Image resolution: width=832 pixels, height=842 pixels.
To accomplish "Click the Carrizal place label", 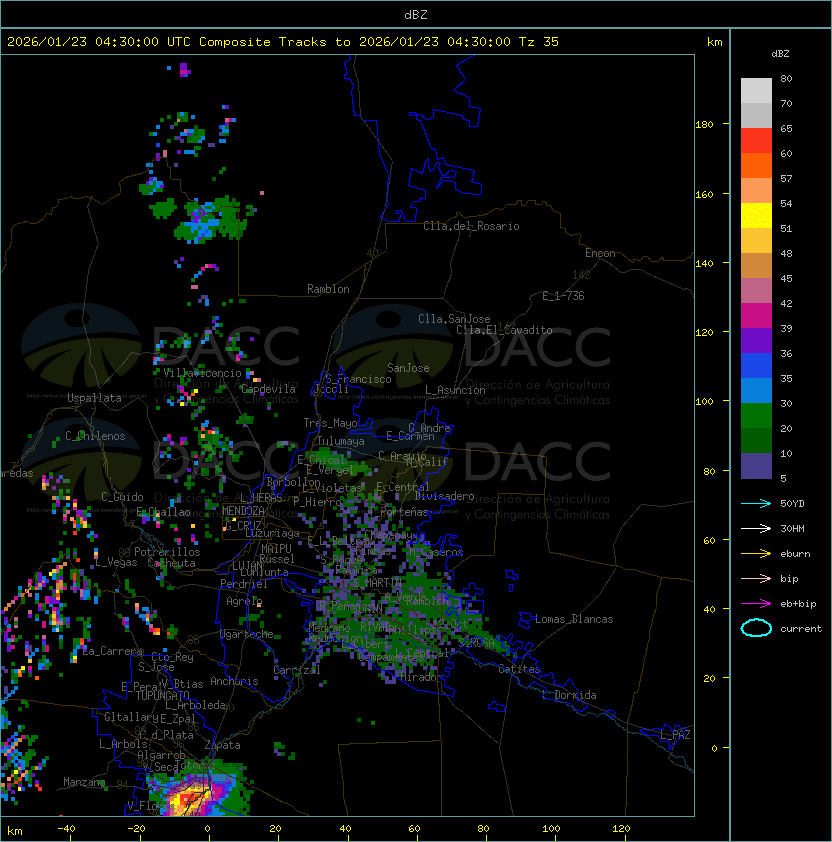I will tap(297, 670).
